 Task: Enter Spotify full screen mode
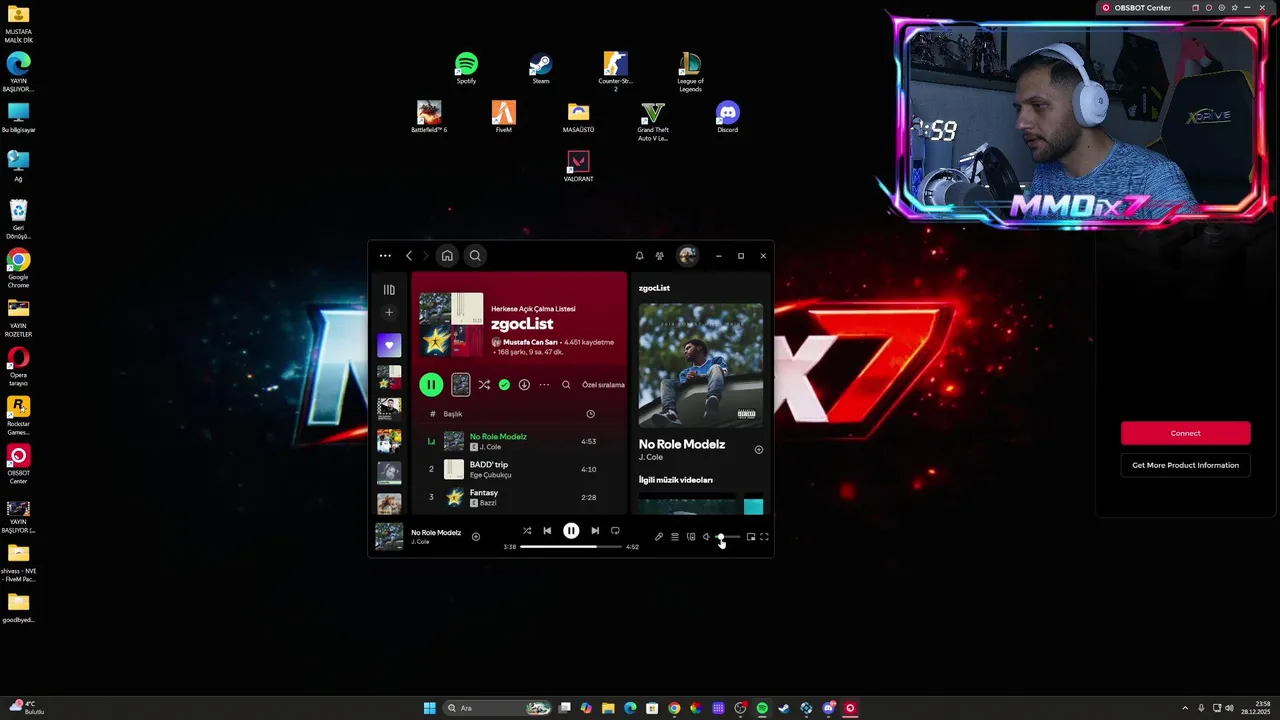pyautogui.click(x=764, y=537)
